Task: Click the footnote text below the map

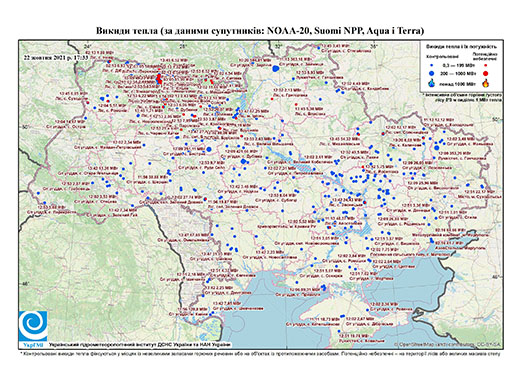Action: 260,353
